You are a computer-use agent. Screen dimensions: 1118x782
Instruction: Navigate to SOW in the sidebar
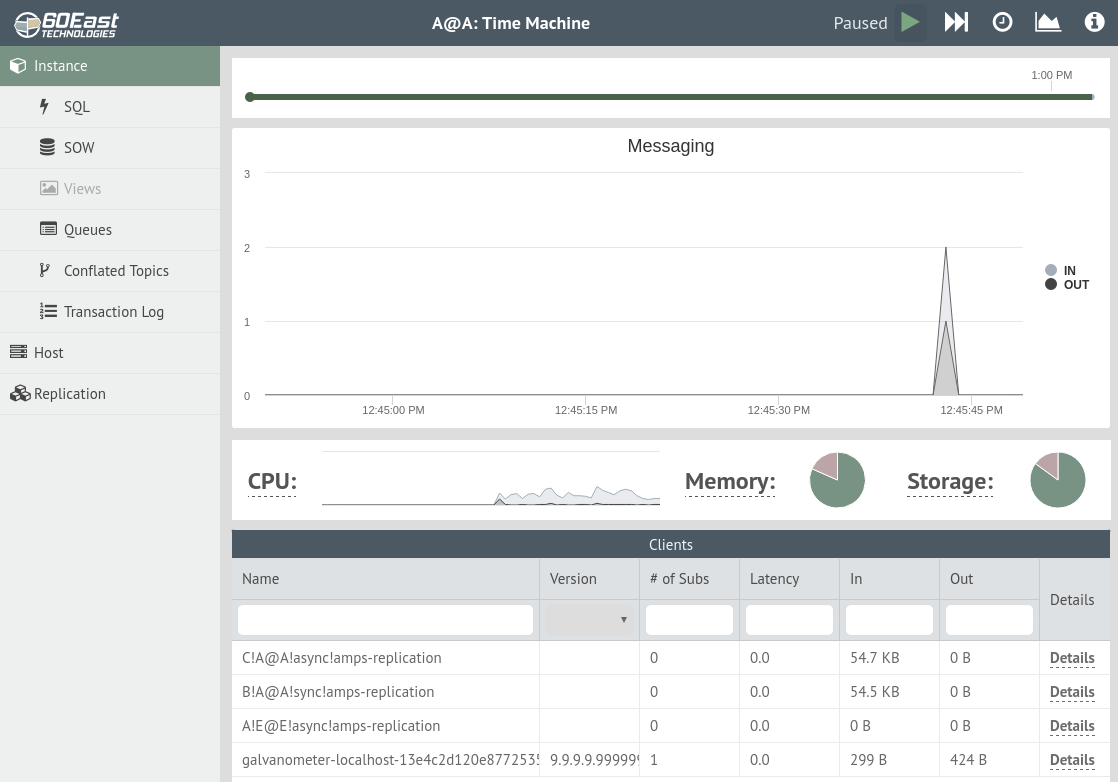click(79, 148)
